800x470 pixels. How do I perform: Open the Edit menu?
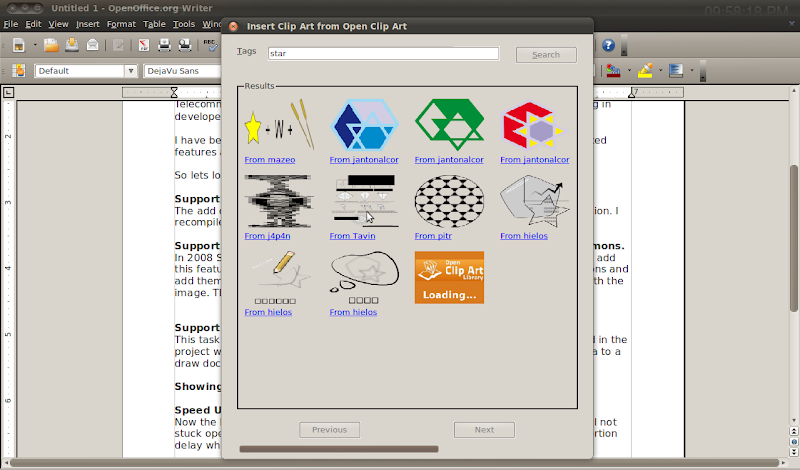(x=34, y=24)
